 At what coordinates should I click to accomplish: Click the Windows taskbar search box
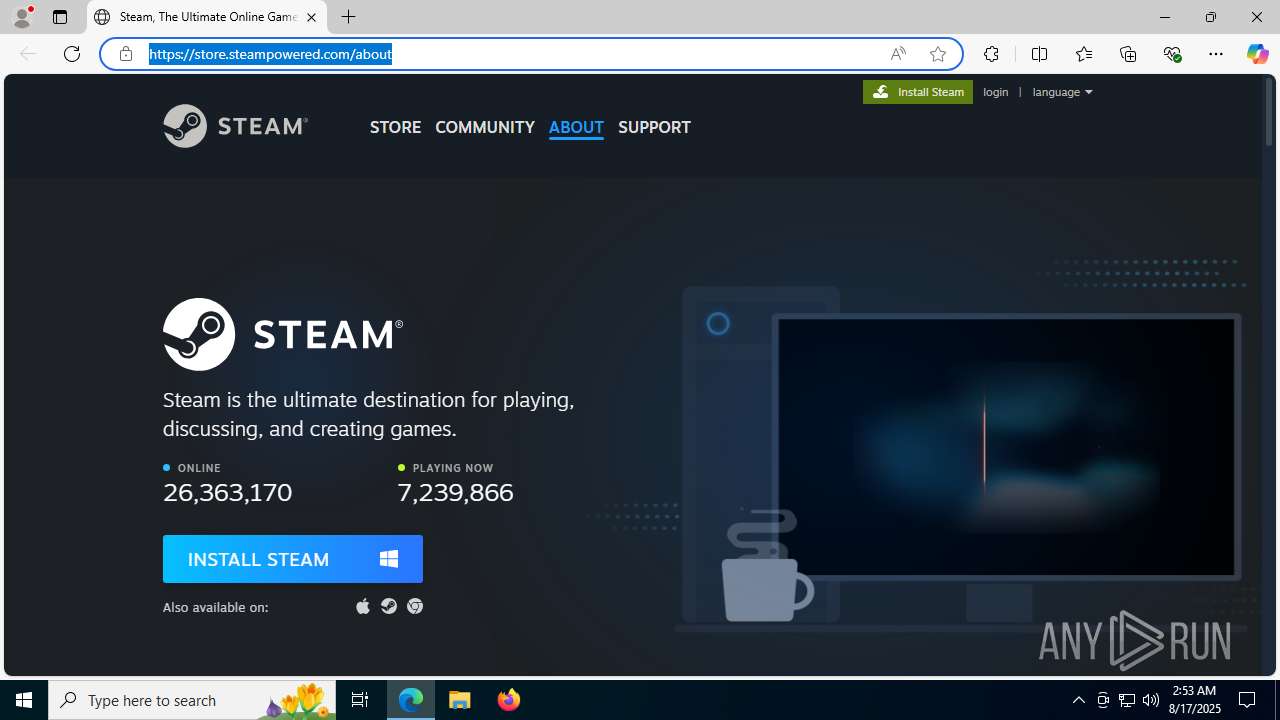pos(192,700)
